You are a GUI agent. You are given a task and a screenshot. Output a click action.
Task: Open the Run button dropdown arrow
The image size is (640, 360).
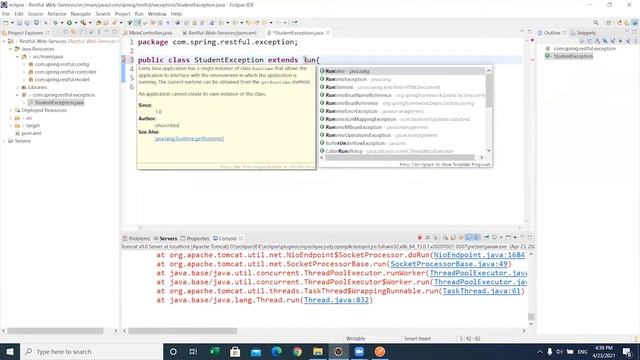[x=76, y=23]
